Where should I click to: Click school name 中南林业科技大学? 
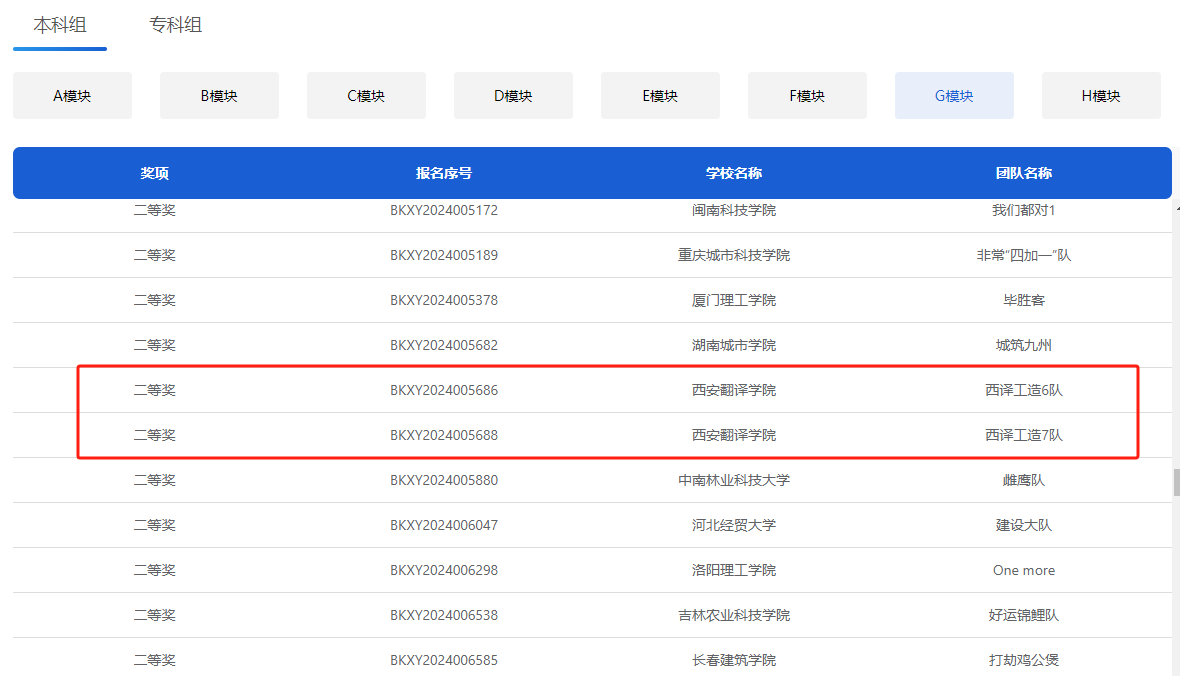[x=734, y=480]
